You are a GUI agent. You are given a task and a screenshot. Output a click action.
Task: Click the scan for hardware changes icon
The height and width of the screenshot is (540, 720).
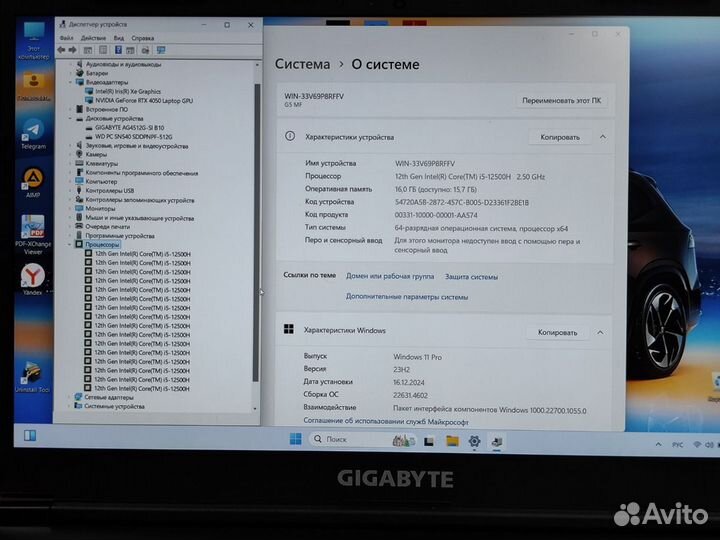(161, 50)
